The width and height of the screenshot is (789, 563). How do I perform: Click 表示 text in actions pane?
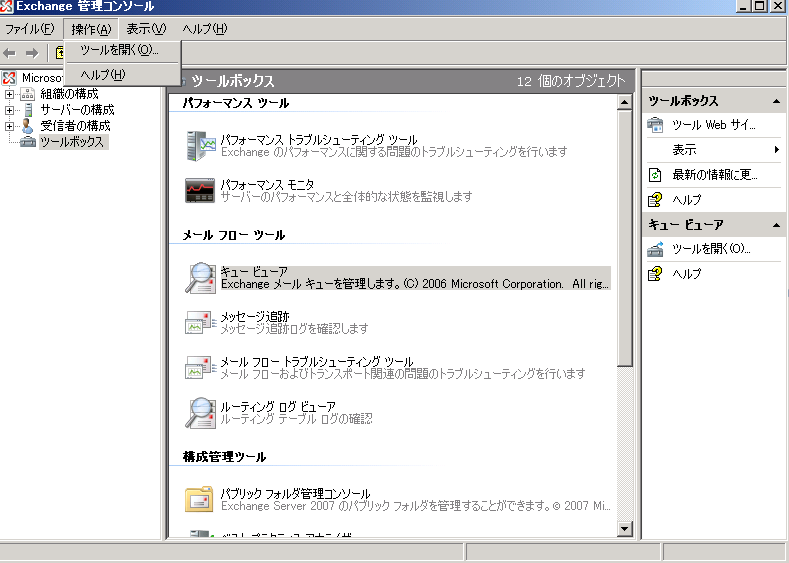click(x=684, y=149)
